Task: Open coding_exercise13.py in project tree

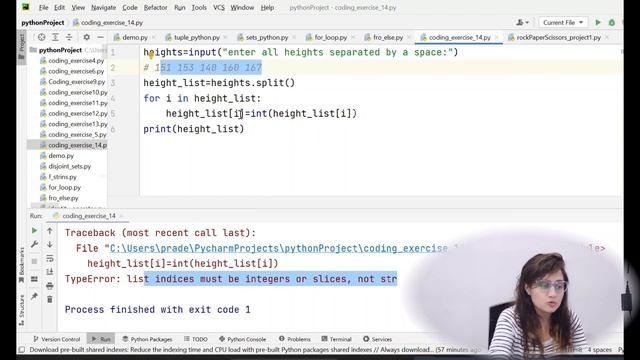Action: pos(78,124)
